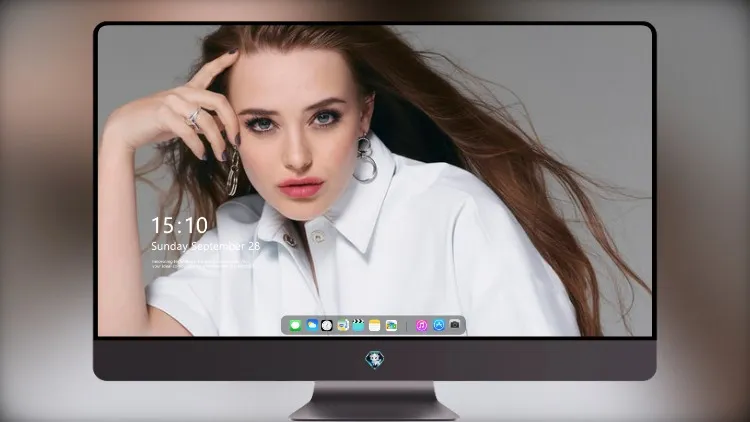Open the blue App Store icon
The width and height of the screenshot is (750, 422).
(x=439, y=325)
